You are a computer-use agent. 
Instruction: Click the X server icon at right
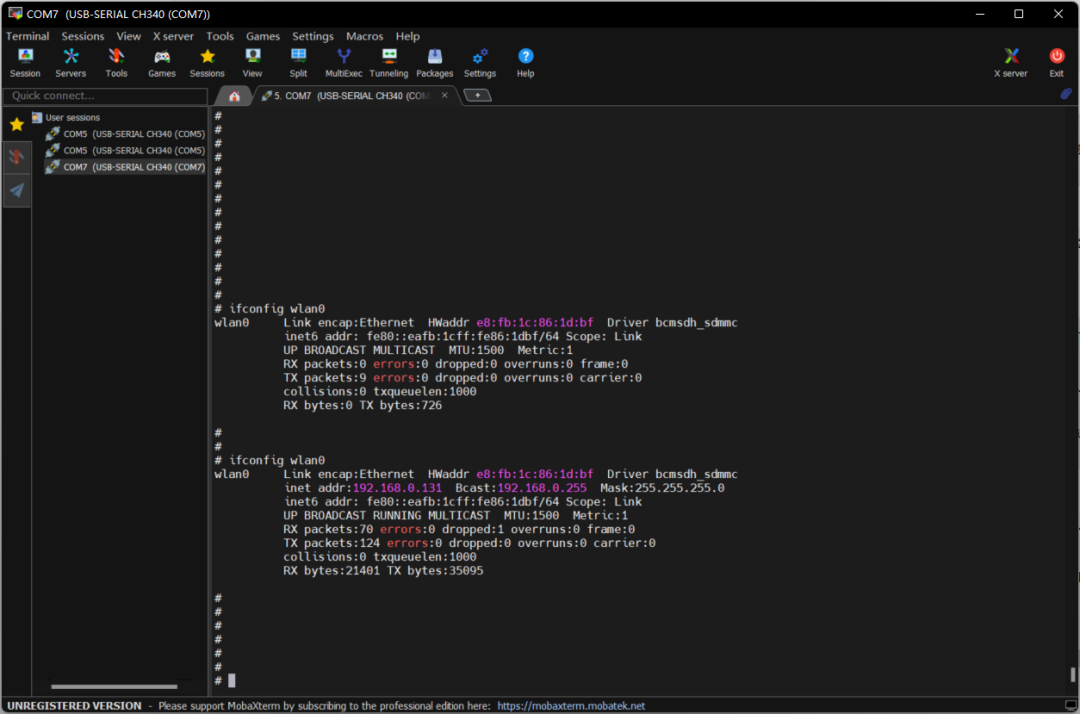1010,63
